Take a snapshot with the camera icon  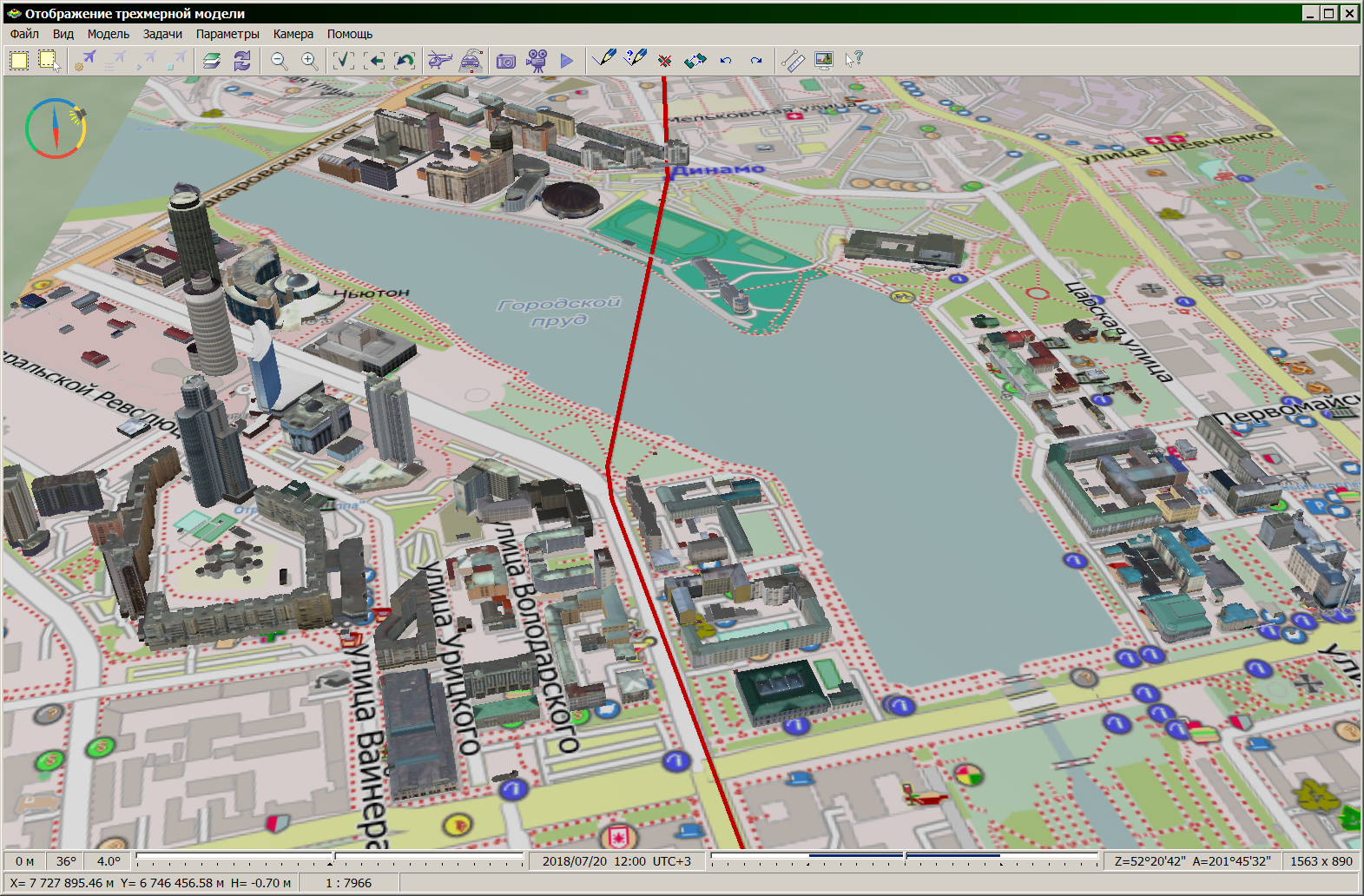pyautogui.click(x=506, y=60)
